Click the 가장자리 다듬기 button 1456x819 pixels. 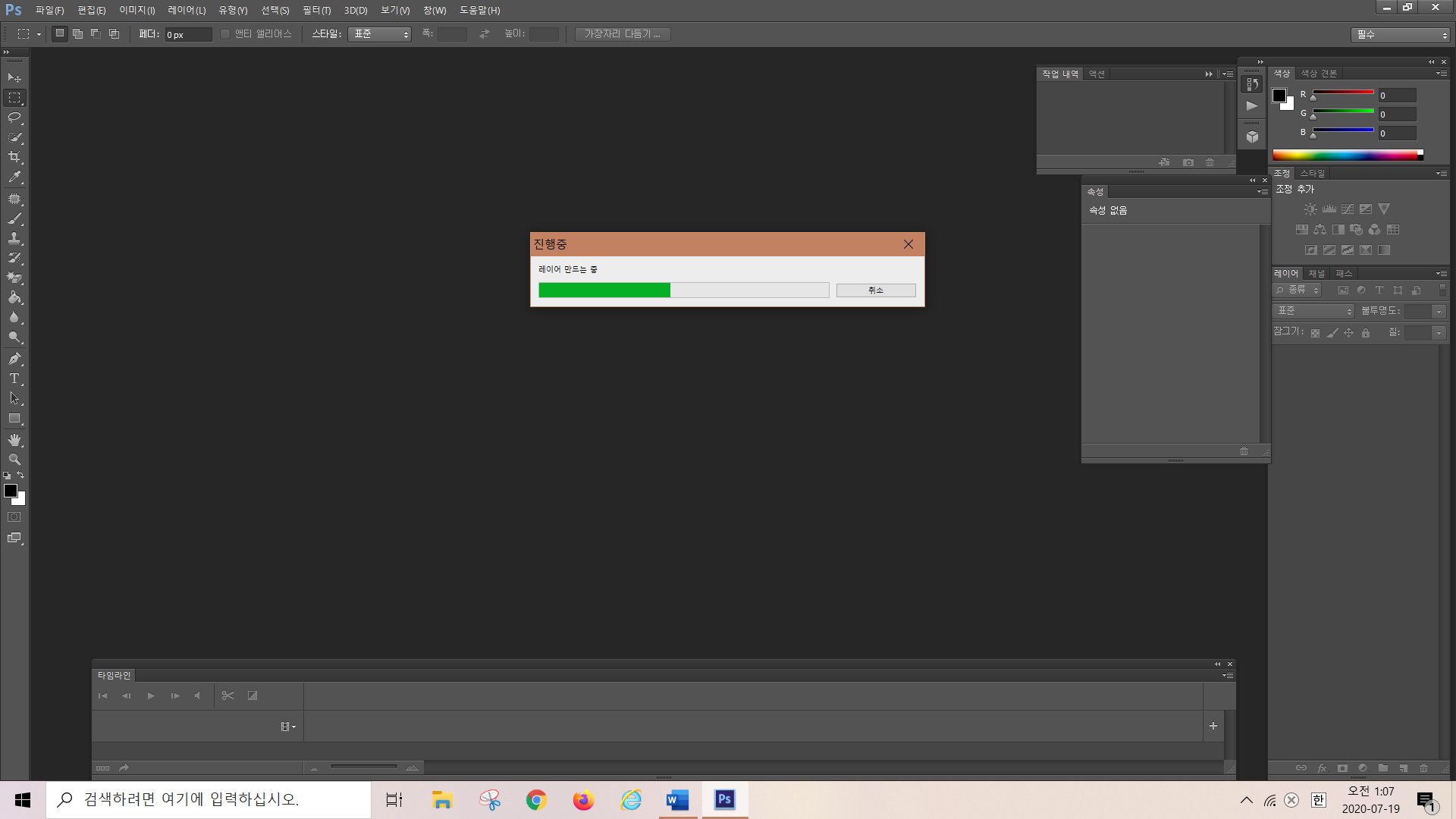click(622, 34)
